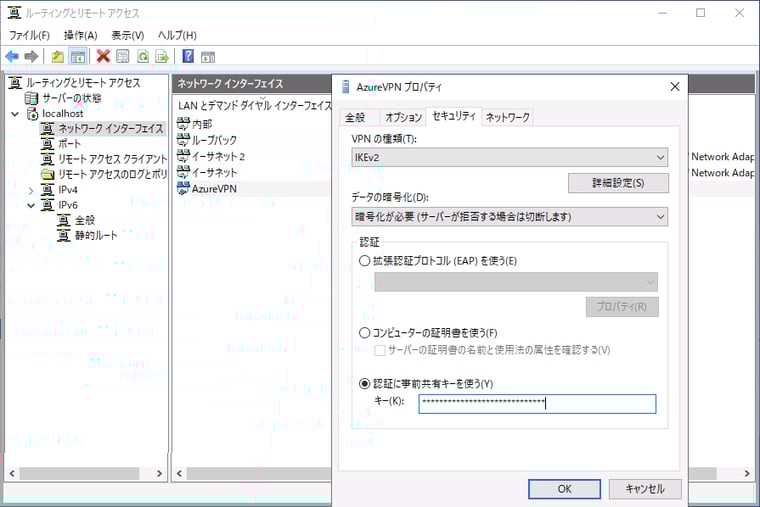
Task: Switch to the ネットワーク tab
Action: (507, 118)
